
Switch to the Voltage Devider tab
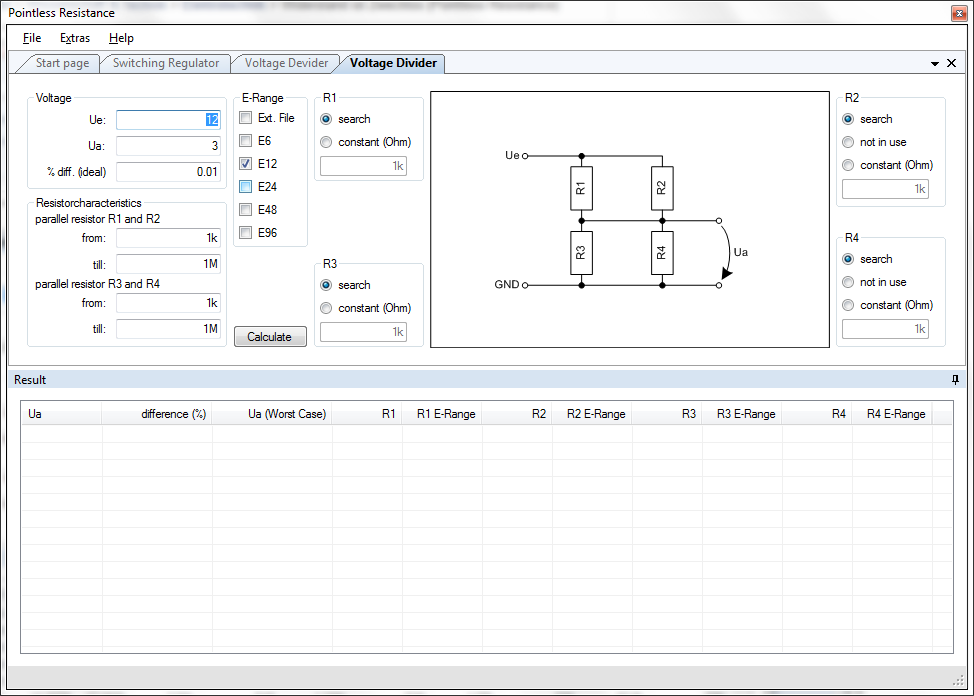[286, 63]
